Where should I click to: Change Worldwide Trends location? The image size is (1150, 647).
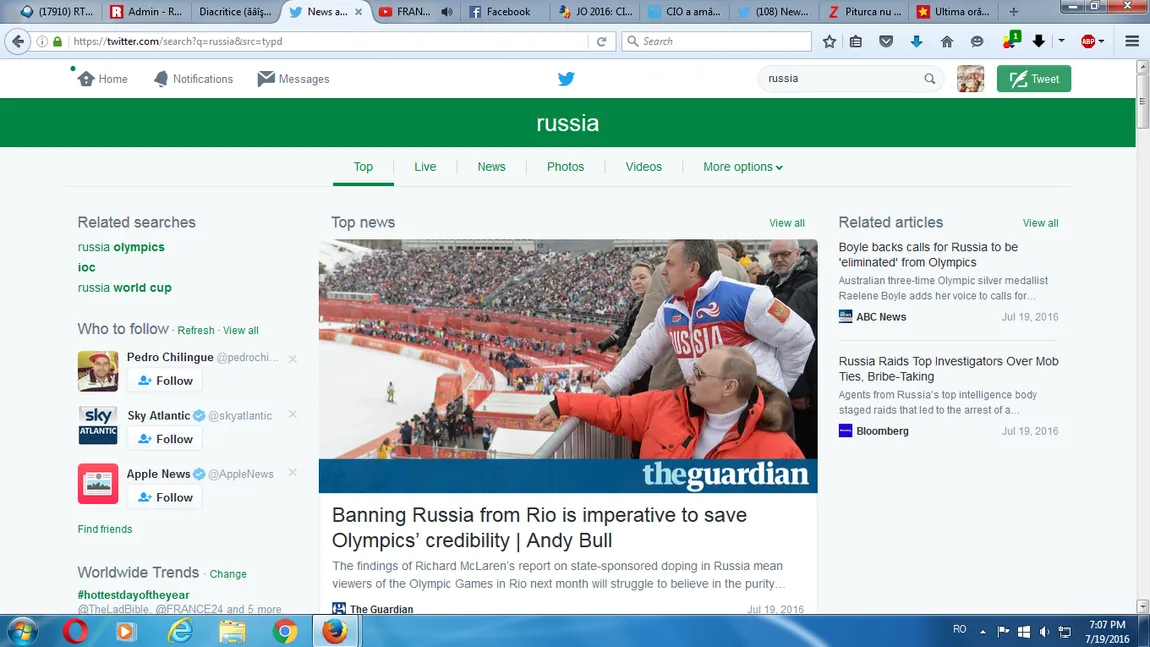point(228,574)
